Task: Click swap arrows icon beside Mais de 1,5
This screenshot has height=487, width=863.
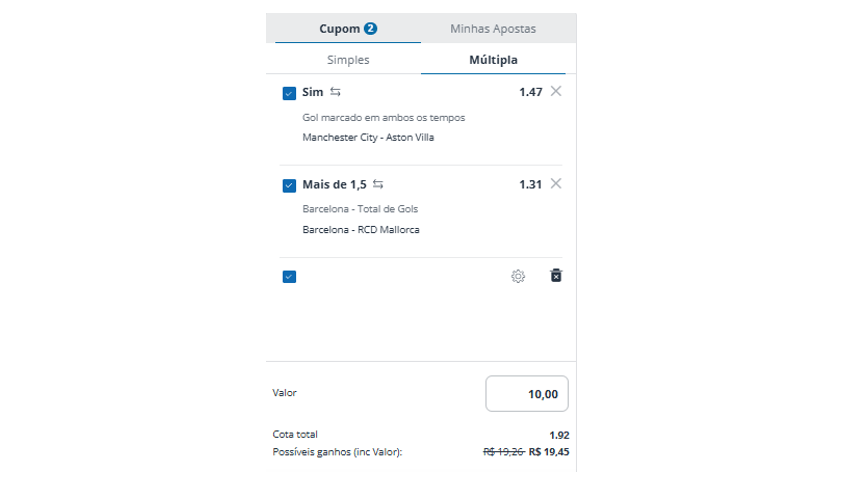Action: (378, 184)
